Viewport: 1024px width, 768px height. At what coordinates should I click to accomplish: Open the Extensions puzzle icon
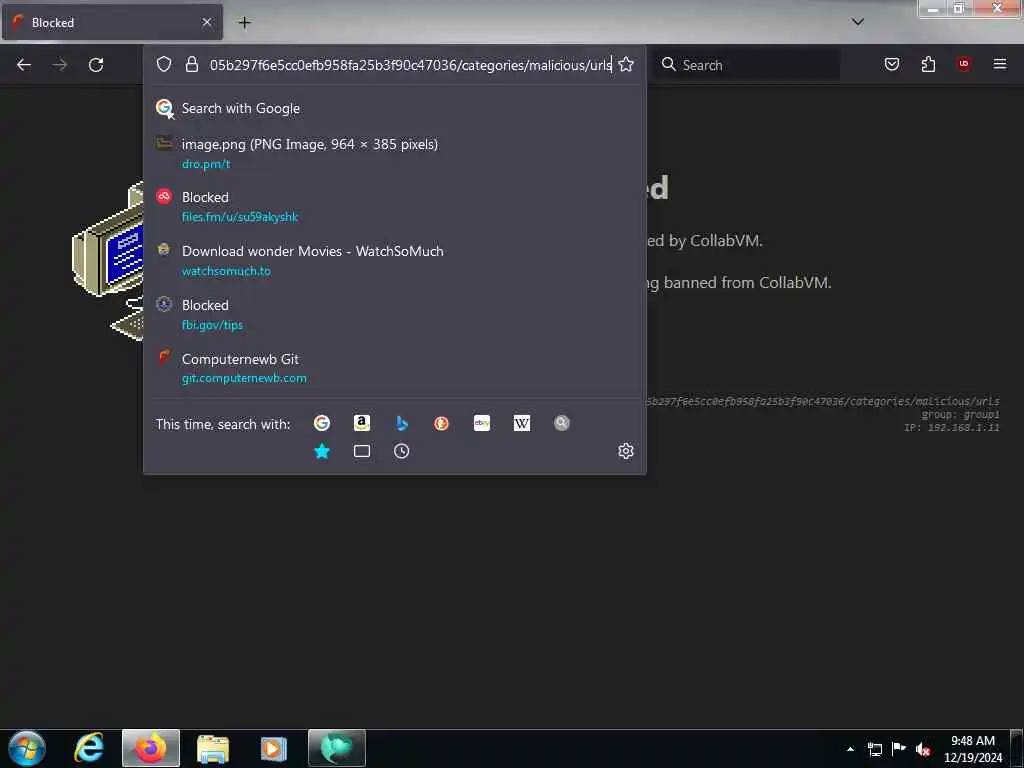(928, 64)
